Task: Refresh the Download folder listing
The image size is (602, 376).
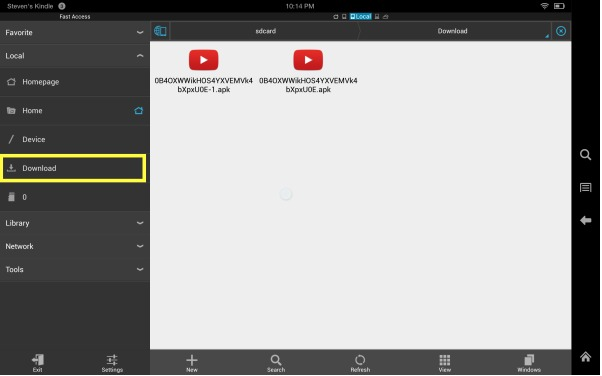Action: point(360,363)
